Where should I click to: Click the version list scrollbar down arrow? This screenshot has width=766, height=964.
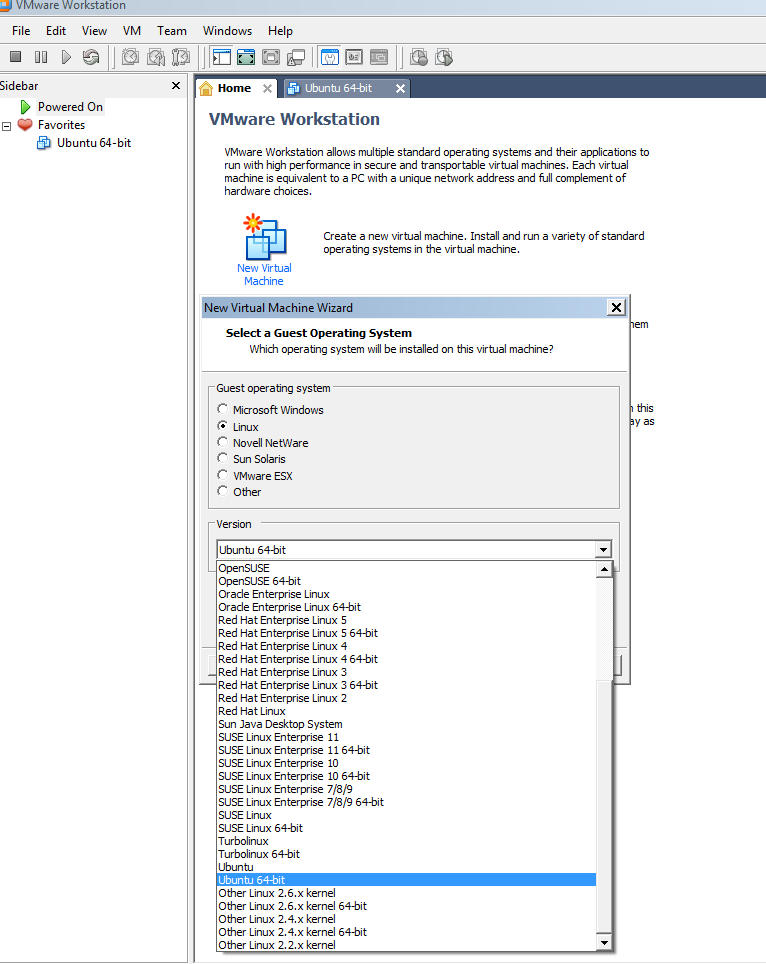[x=604, y=943]
